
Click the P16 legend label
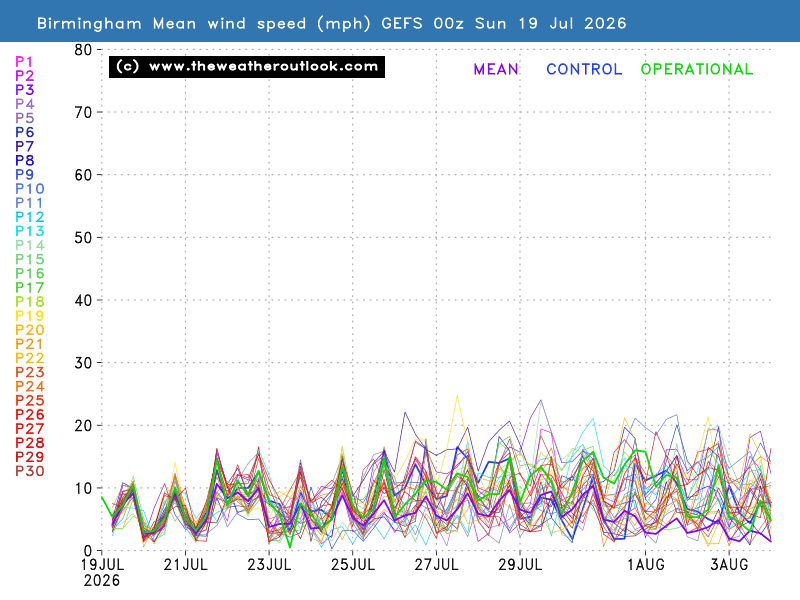pyautogui.click(x=30, y=273)
